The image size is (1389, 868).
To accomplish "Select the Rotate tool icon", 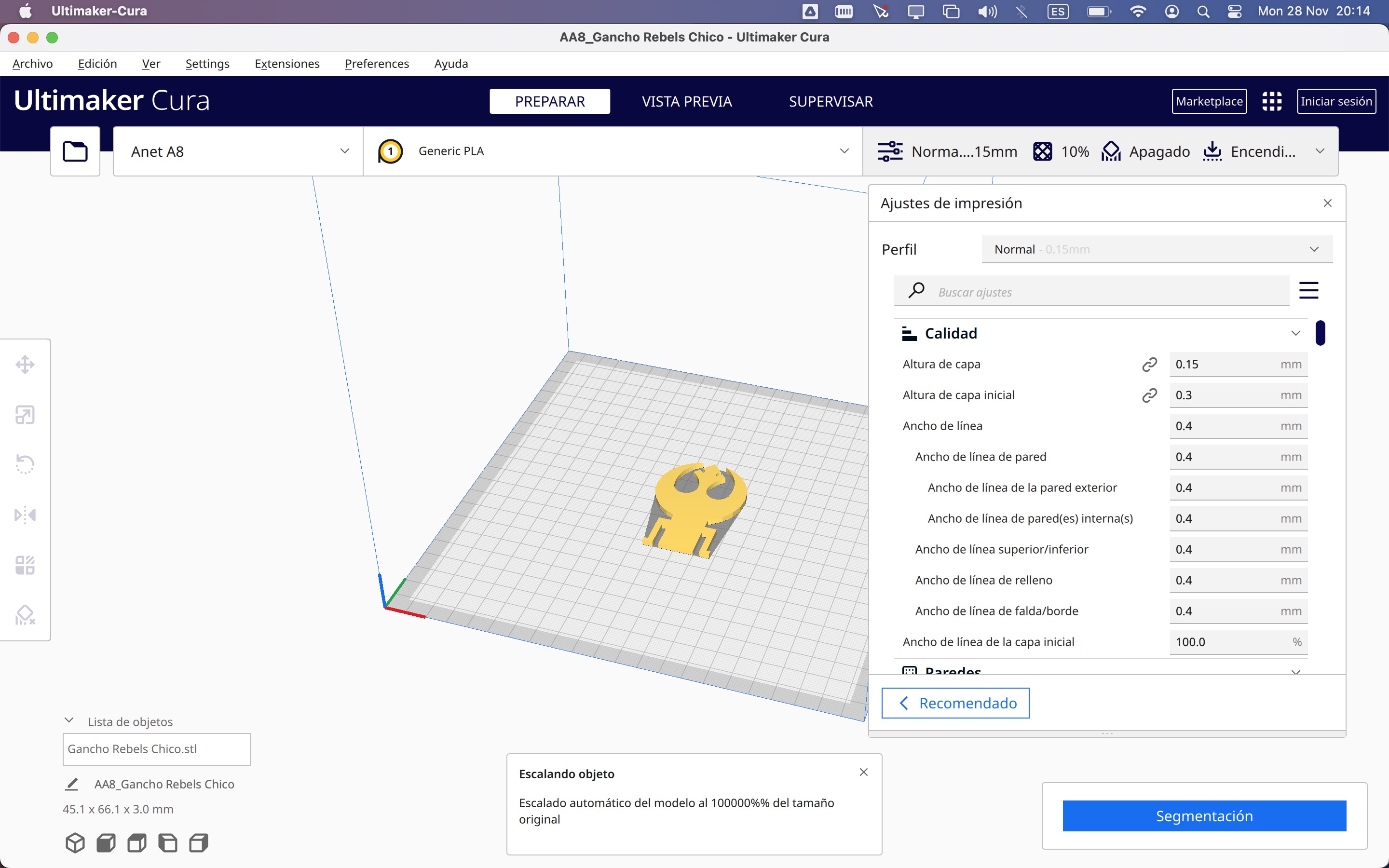I will coord(25,464).
